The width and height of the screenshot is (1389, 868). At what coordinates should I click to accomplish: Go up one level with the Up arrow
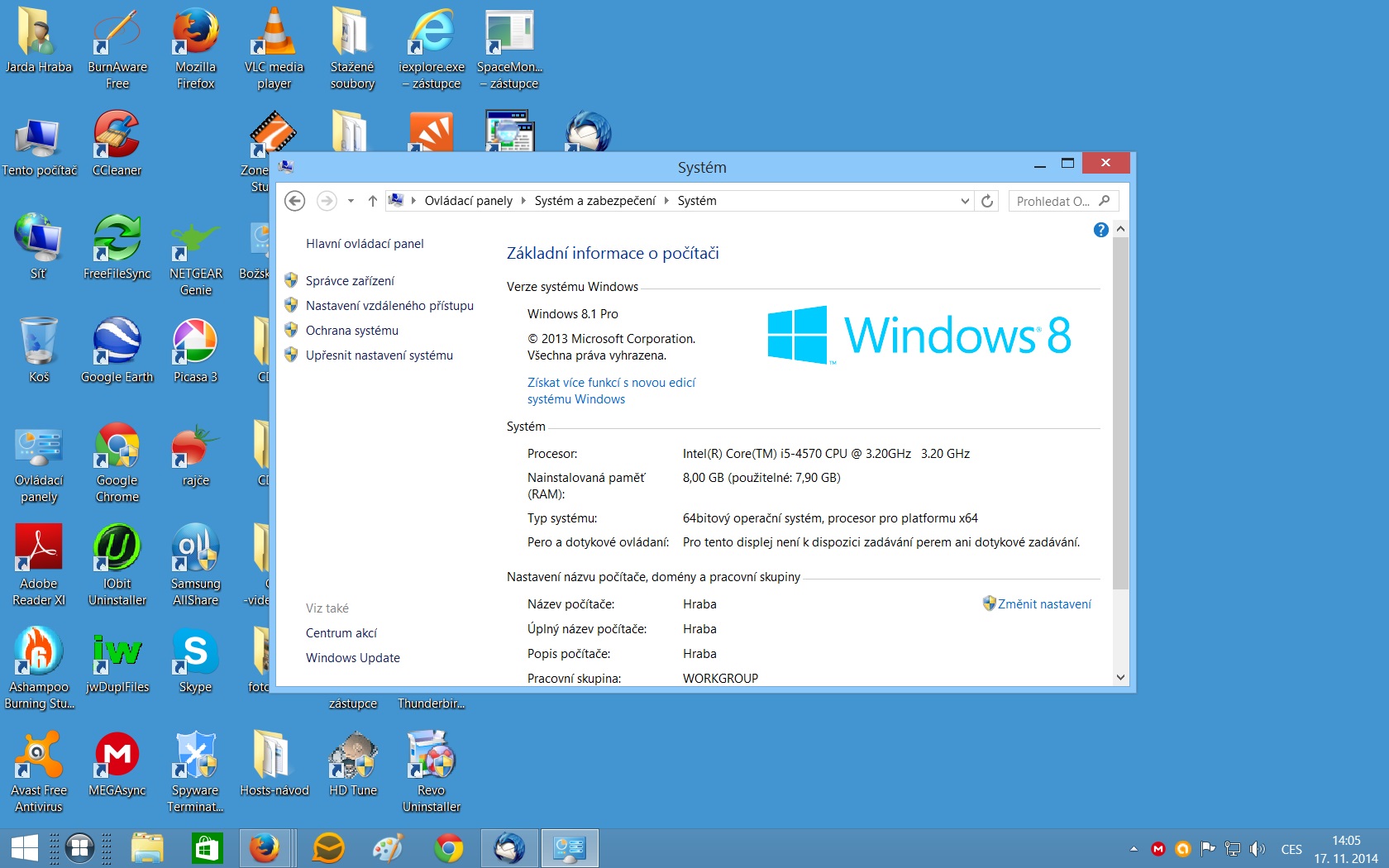click(373, 201)
